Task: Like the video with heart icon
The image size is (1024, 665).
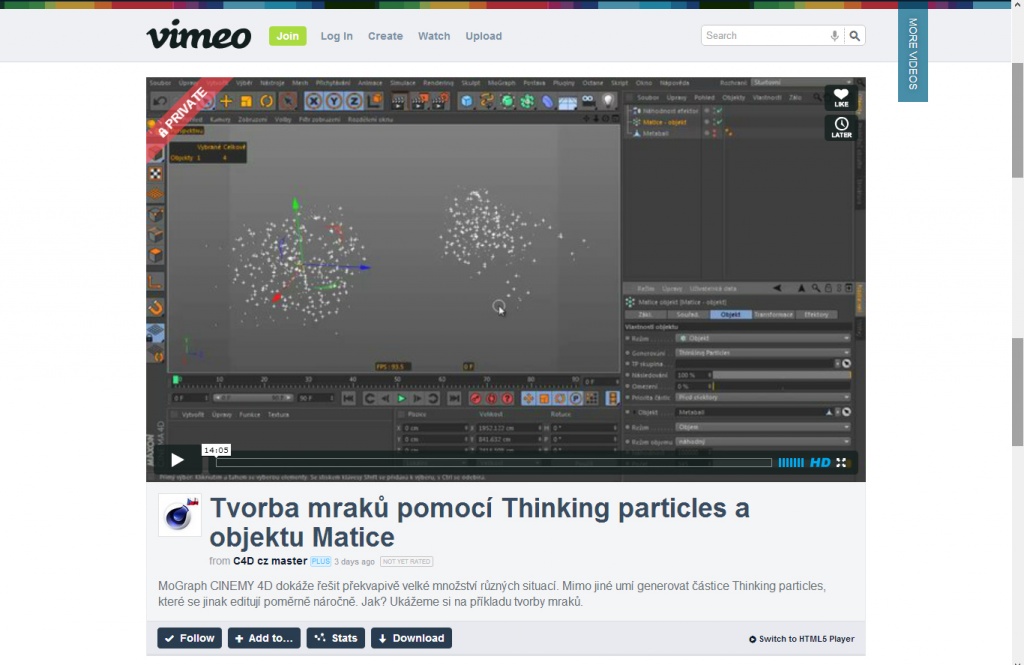Action: tap(841, 98)
